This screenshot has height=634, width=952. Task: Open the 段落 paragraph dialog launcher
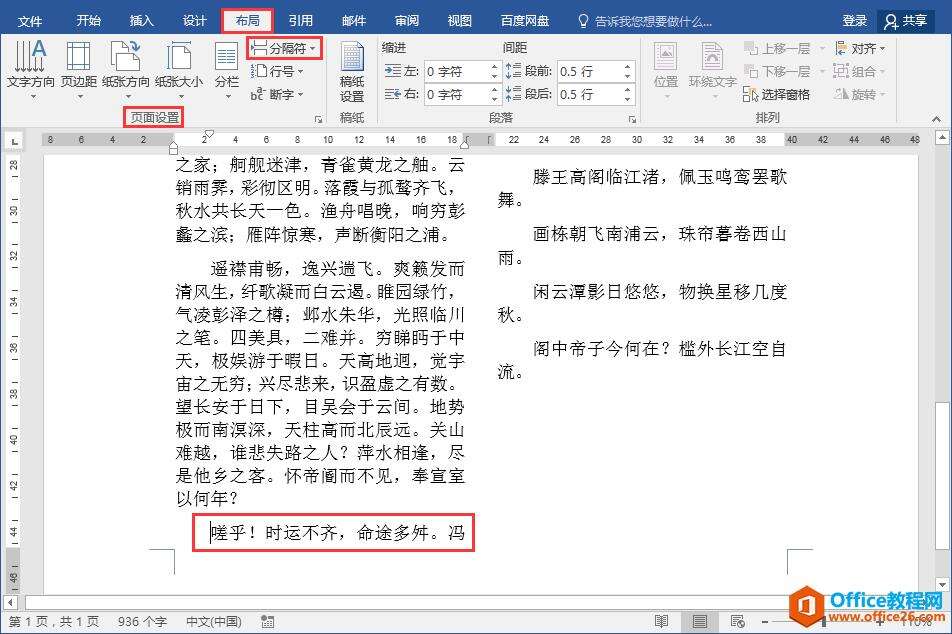[632, 120]
